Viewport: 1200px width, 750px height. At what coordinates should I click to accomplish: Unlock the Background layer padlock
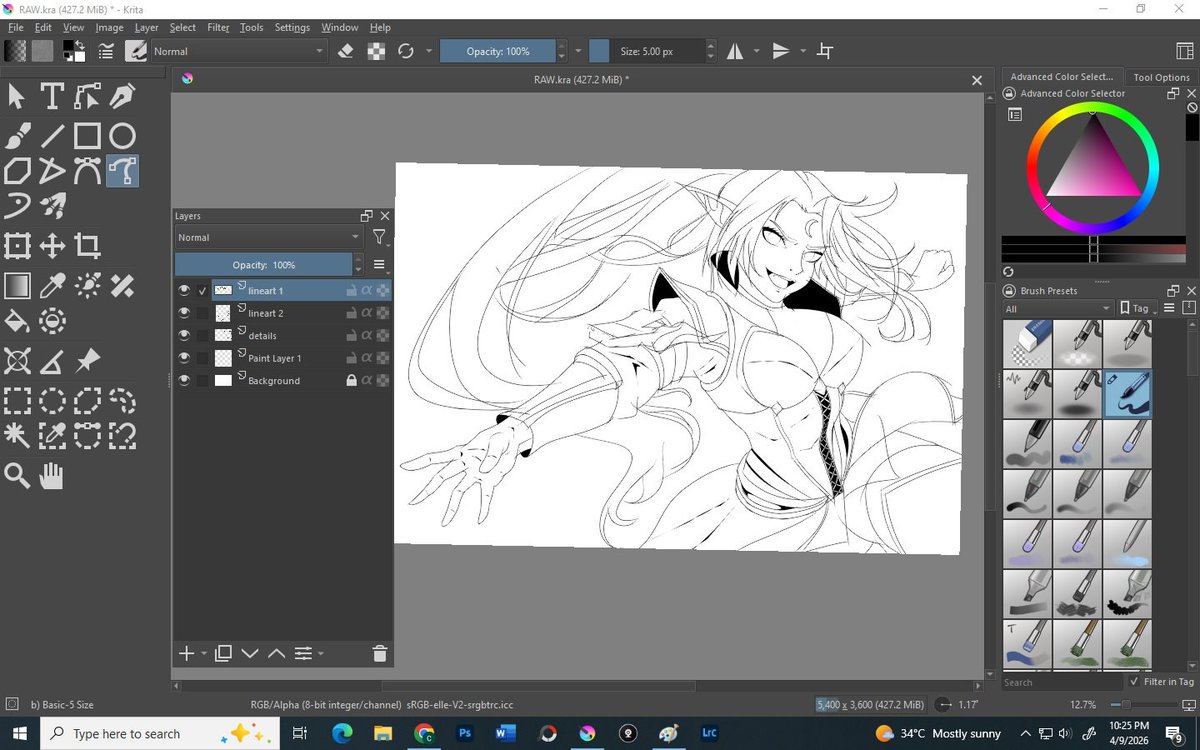click(x=351, y=381)
